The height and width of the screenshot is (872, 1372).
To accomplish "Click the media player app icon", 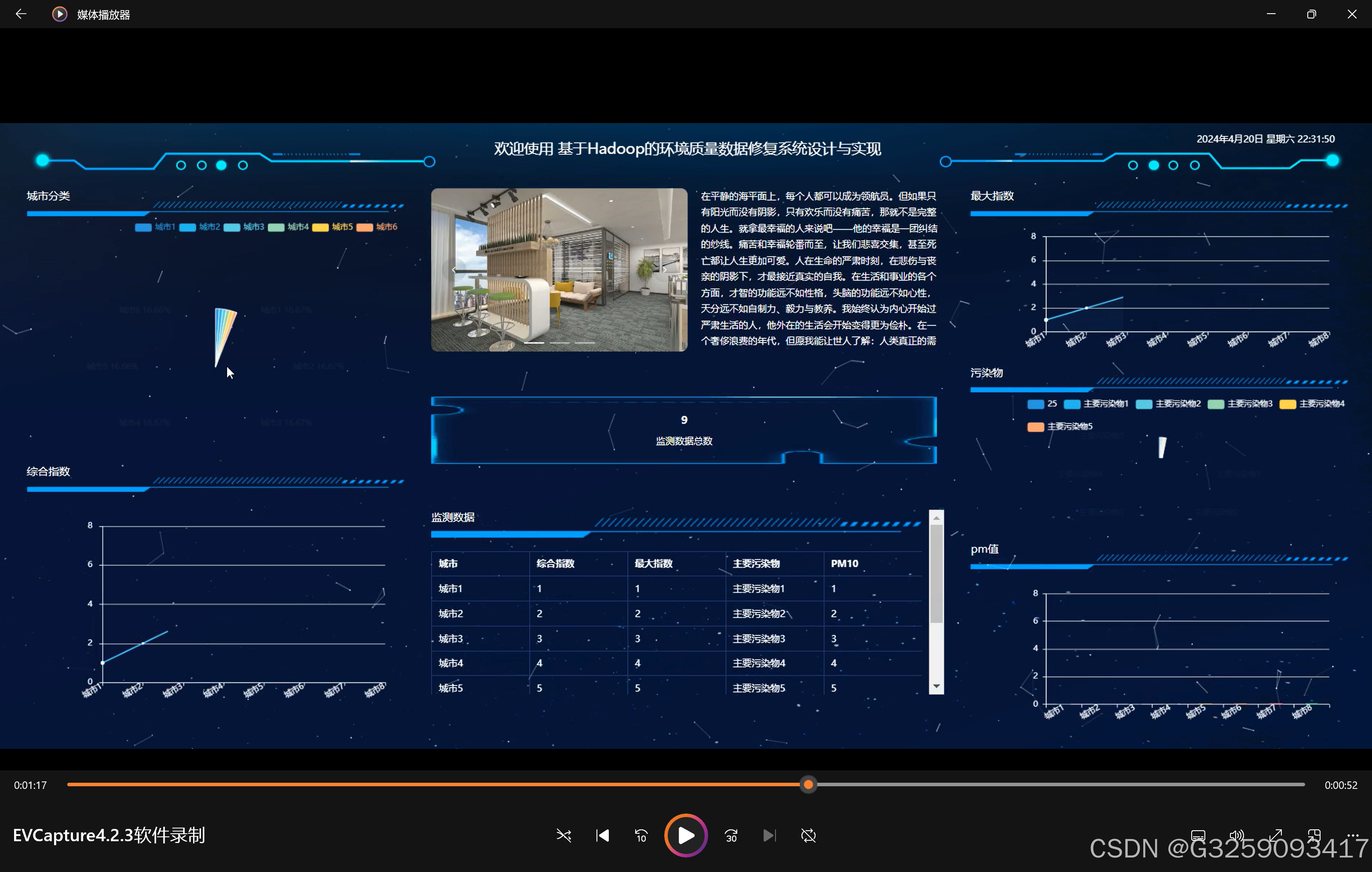I will pyautogui.click(x=59, y=14).
